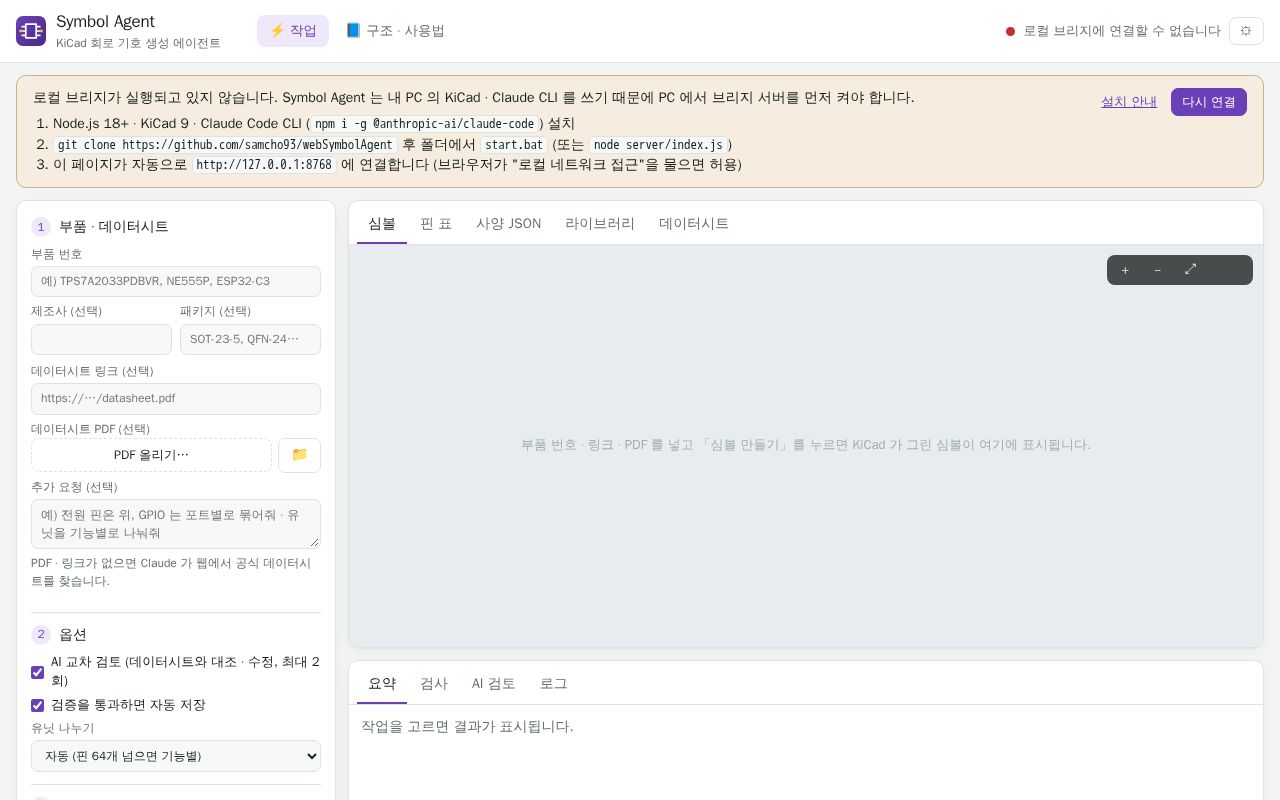
Task: Click the red bridge connection status dot
Action: [1010, 31]
